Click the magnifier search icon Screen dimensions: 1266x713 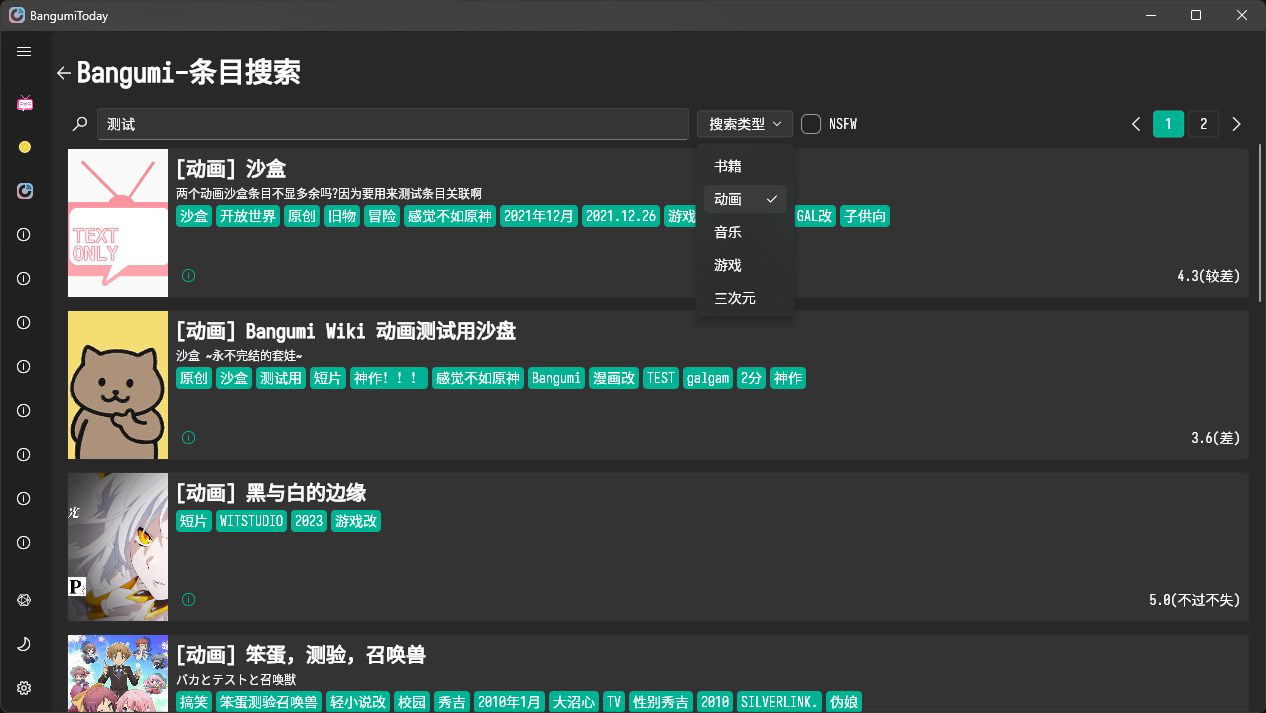coord(81,124)
